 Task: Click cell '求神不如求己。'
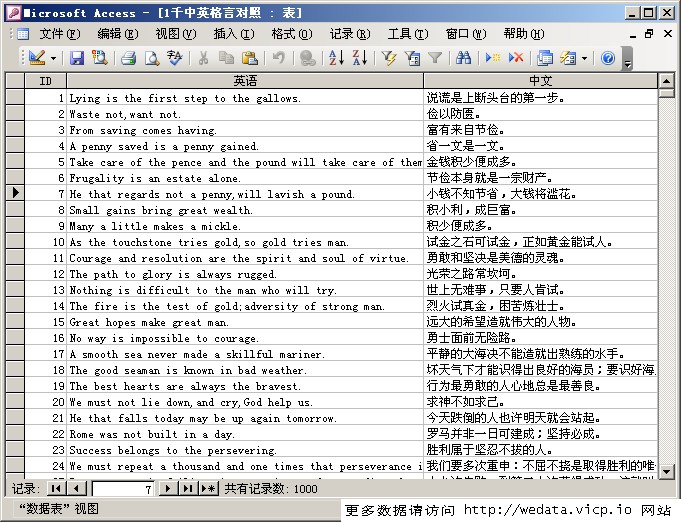tap(541, 402)
